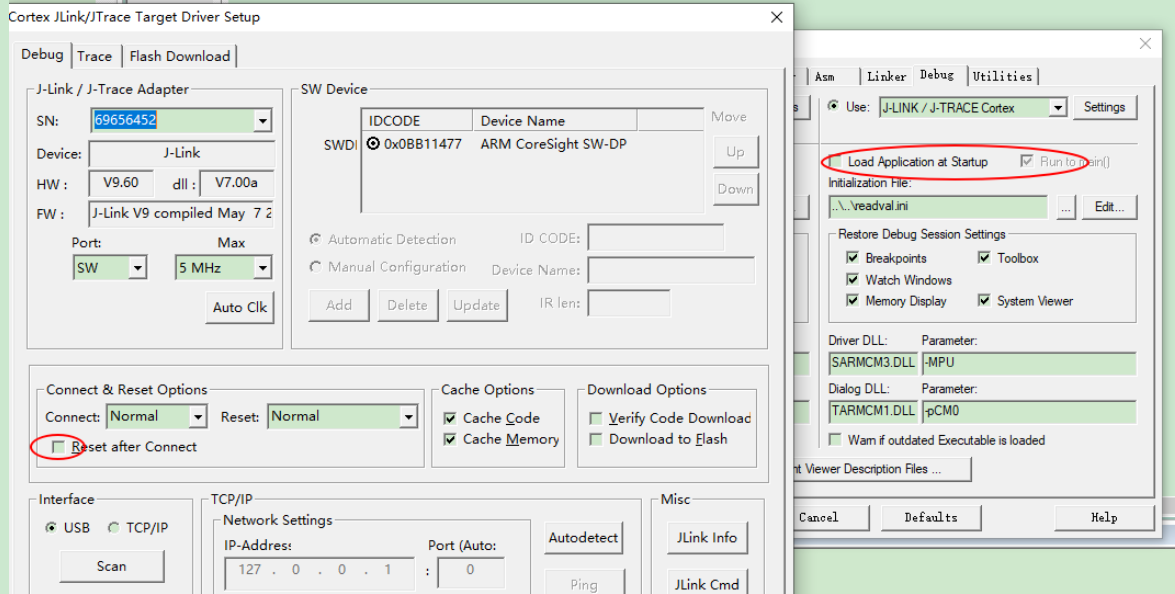The width and height of the screenshot is (1175, 594).
Task: Select the Debug tab in Target Driver Setup
Action: (42, 55)
